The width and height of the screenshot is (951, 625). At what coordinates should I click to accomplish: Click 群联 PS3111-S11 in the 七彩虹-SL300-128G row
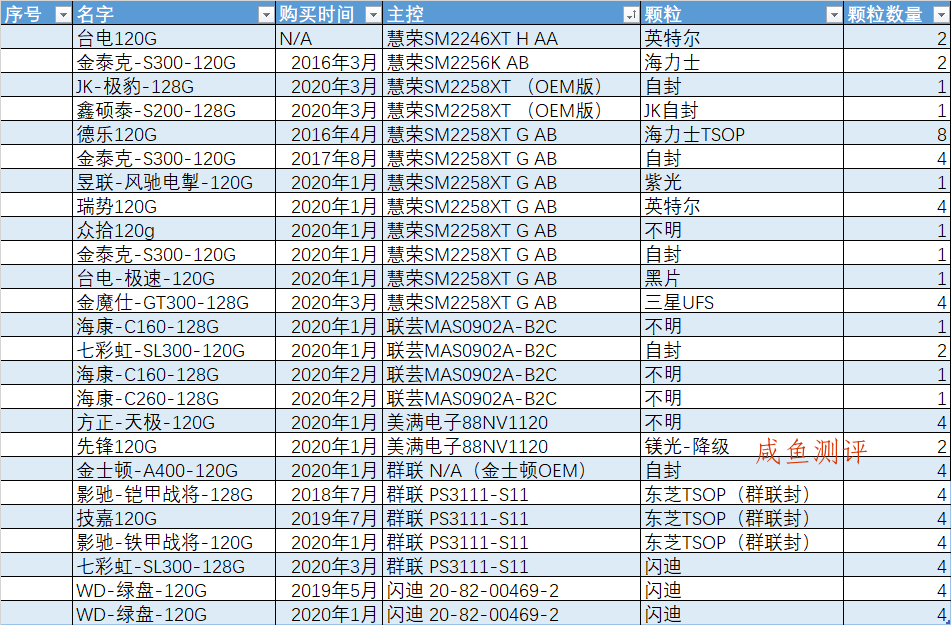[x=511, y=566]
